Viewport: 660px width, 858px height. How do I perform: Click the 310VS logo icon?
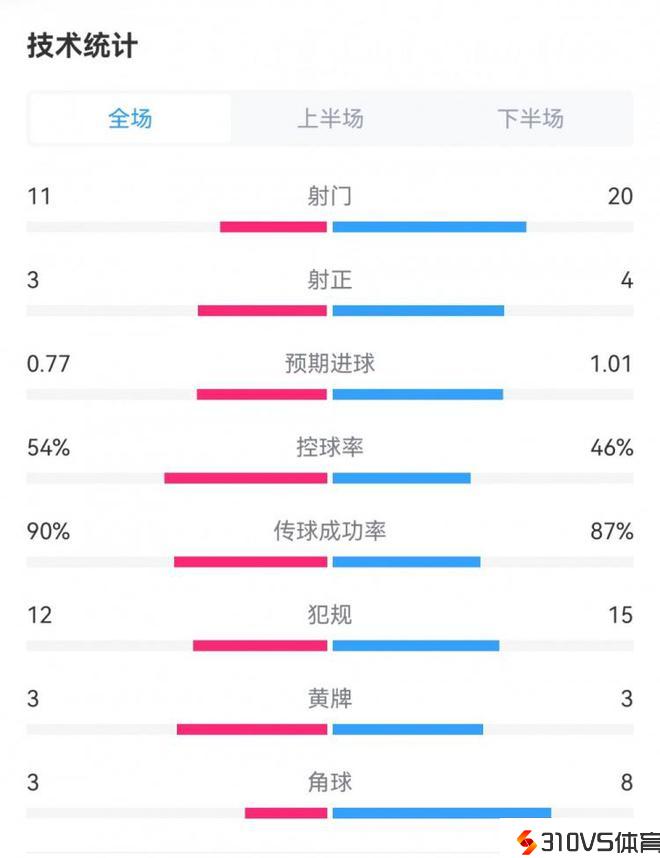pyautogui.click(x=525, y=841)
